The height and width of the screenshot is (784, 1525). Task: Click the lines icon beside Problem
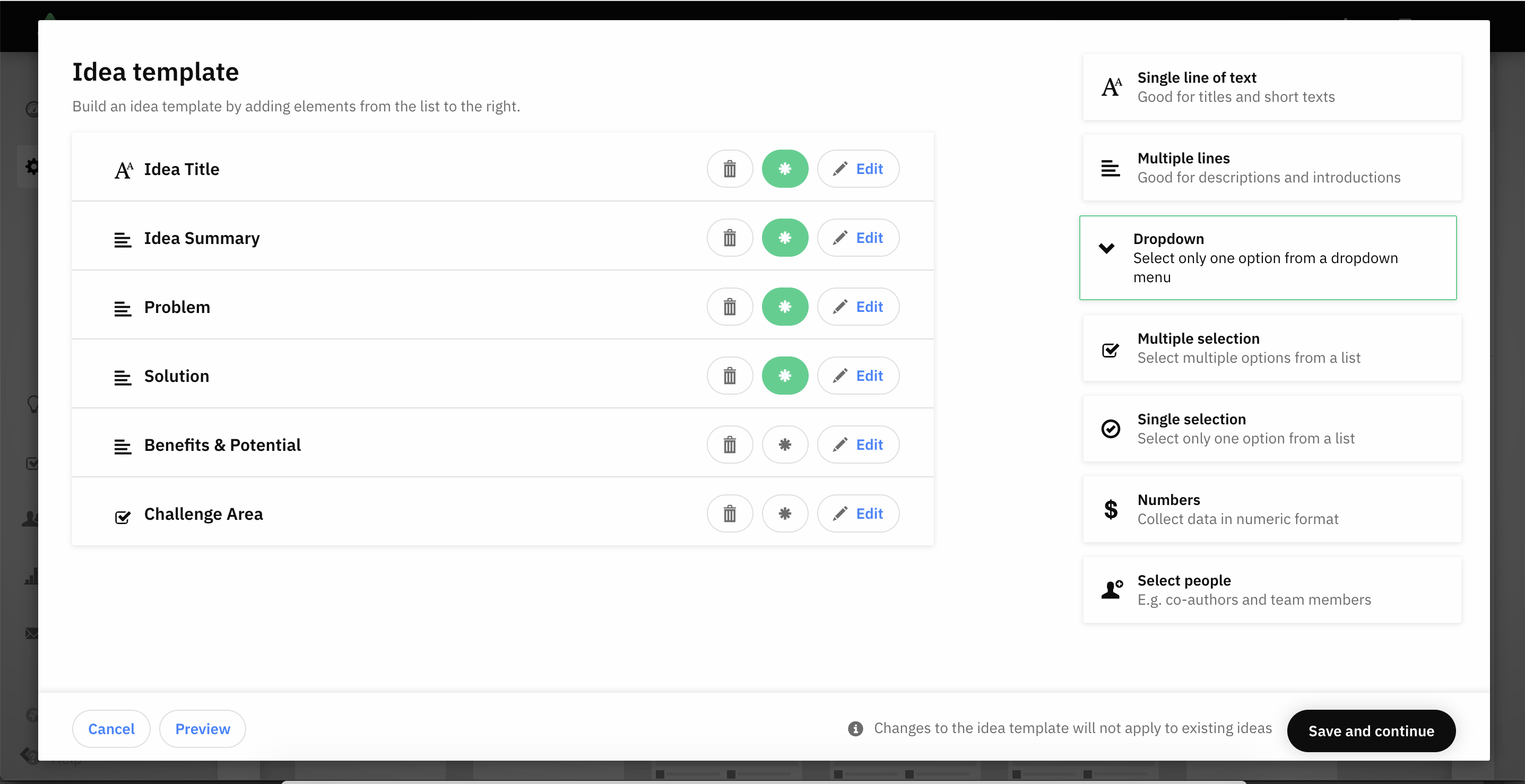click(x=123, y=309)
